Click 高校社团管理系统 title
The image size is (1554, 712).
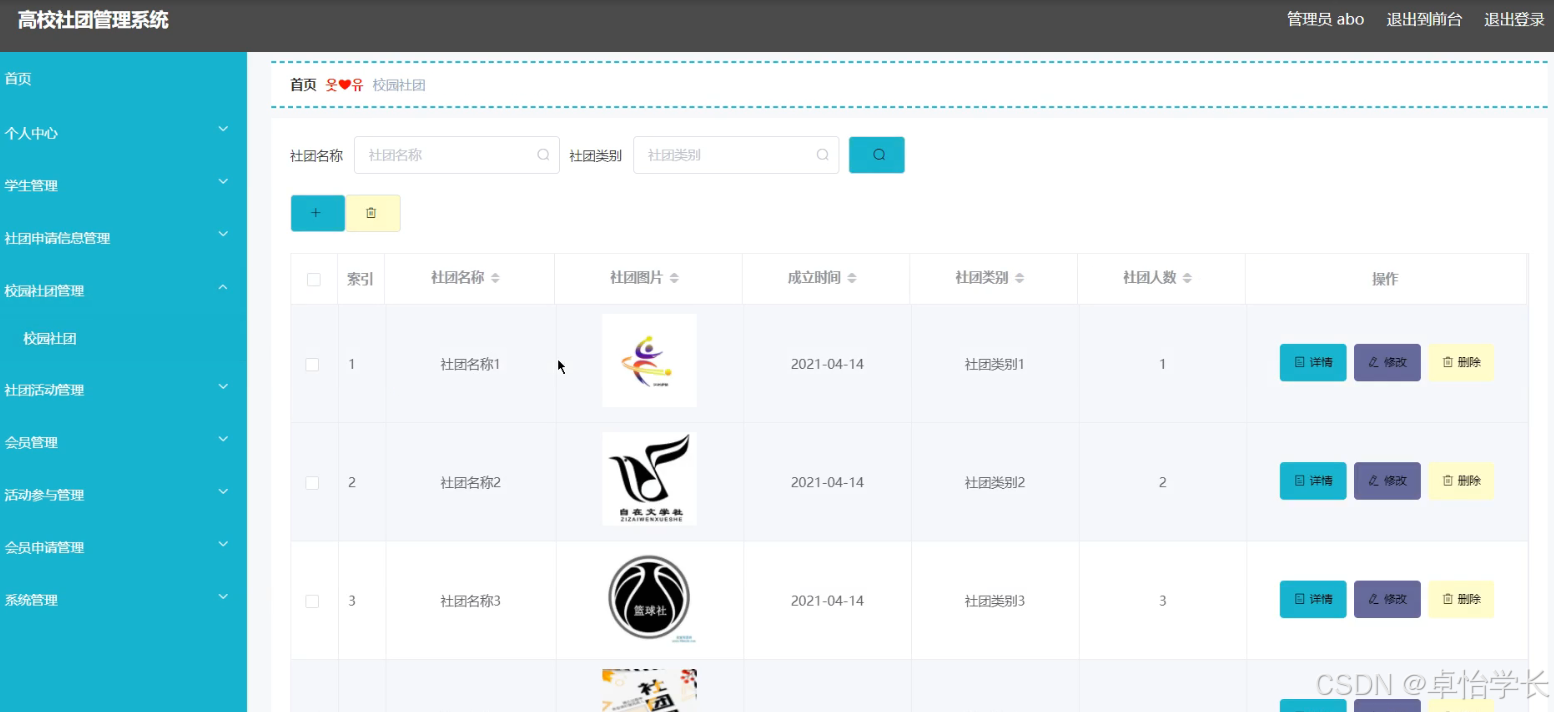(93, 20)
